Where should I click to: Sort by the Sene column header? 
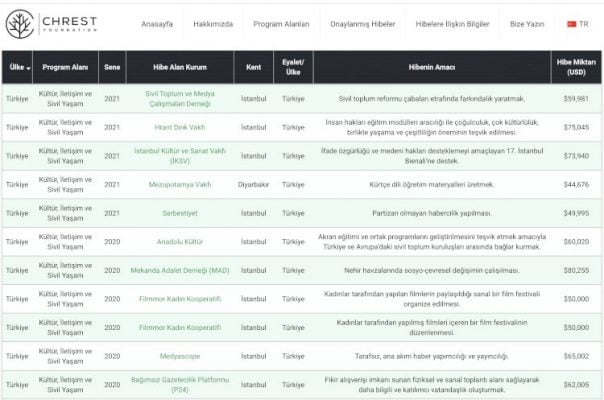point(112,67)
